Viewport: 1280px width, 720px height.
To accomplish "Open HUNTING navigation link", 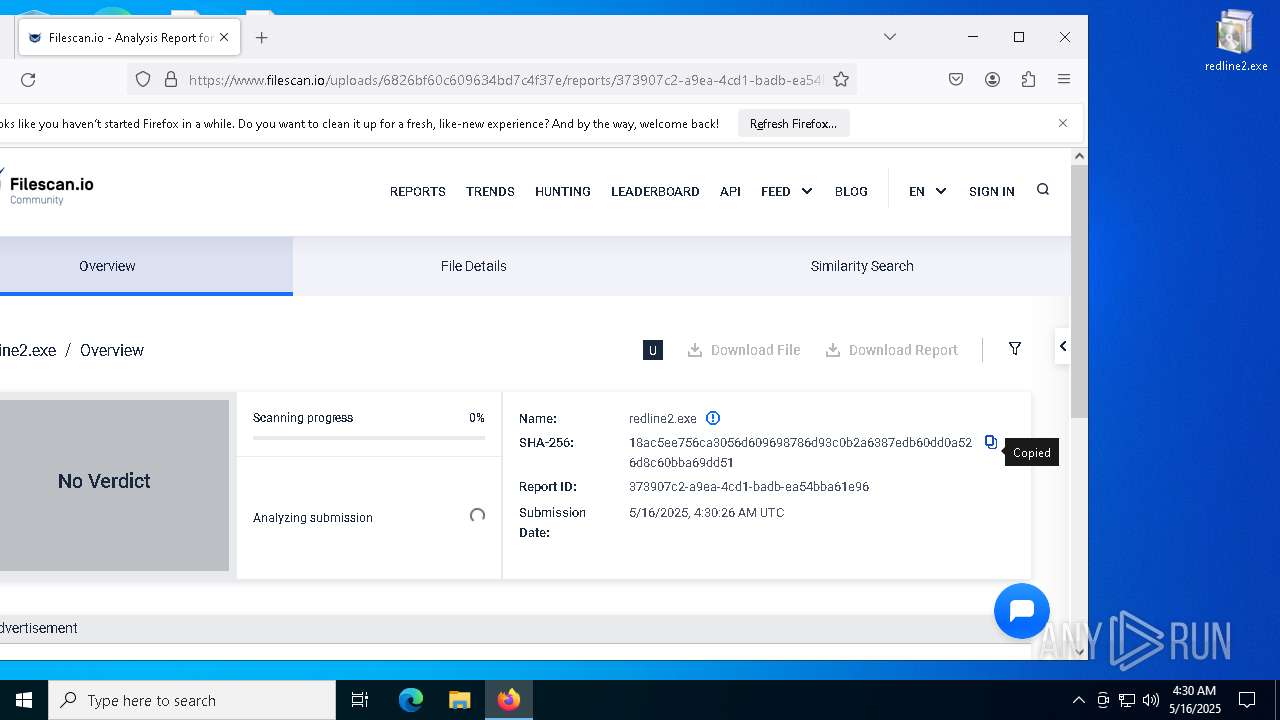I will pyautogui.click(x=563, y=191).
